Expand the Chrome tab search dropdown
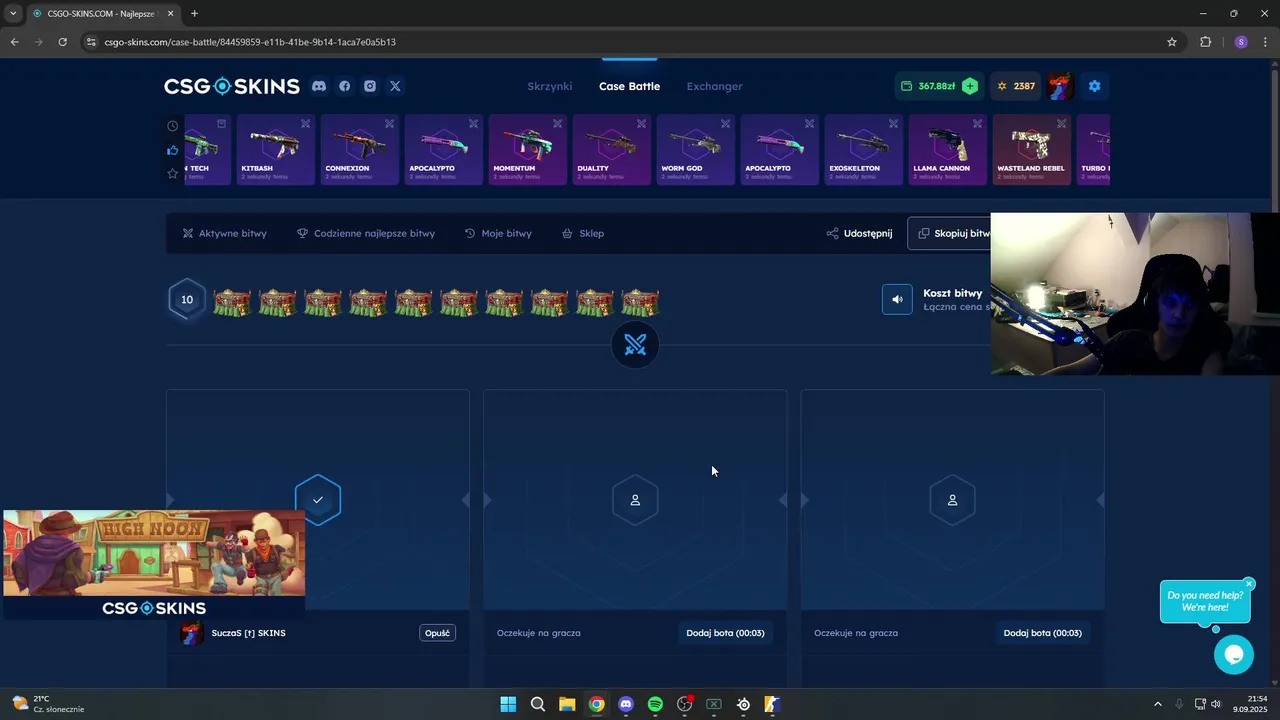Image resolution: width=1280 pixels, height=720 pixels. (x=13, y=13)
